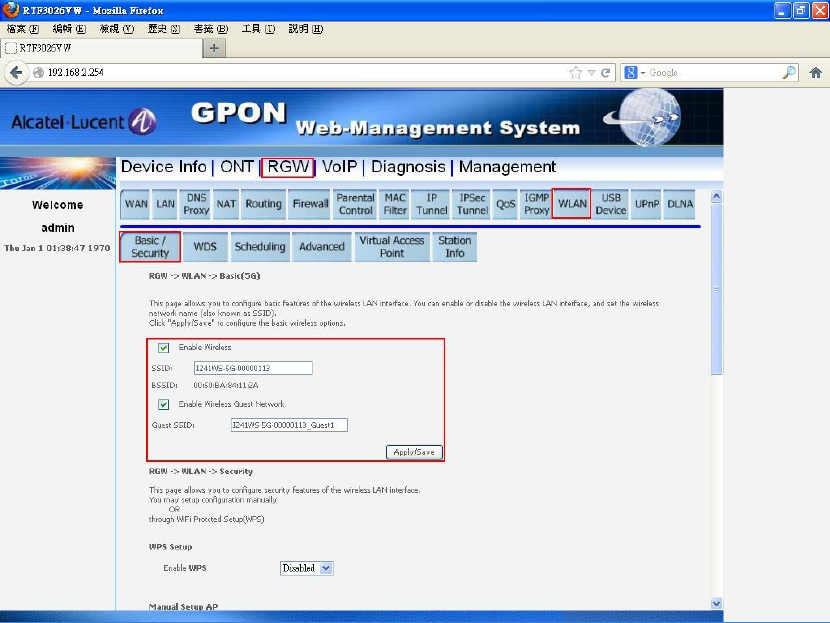Select the Parental Control tab
Viewport: 830px width, 623px height.
point(355,204)
